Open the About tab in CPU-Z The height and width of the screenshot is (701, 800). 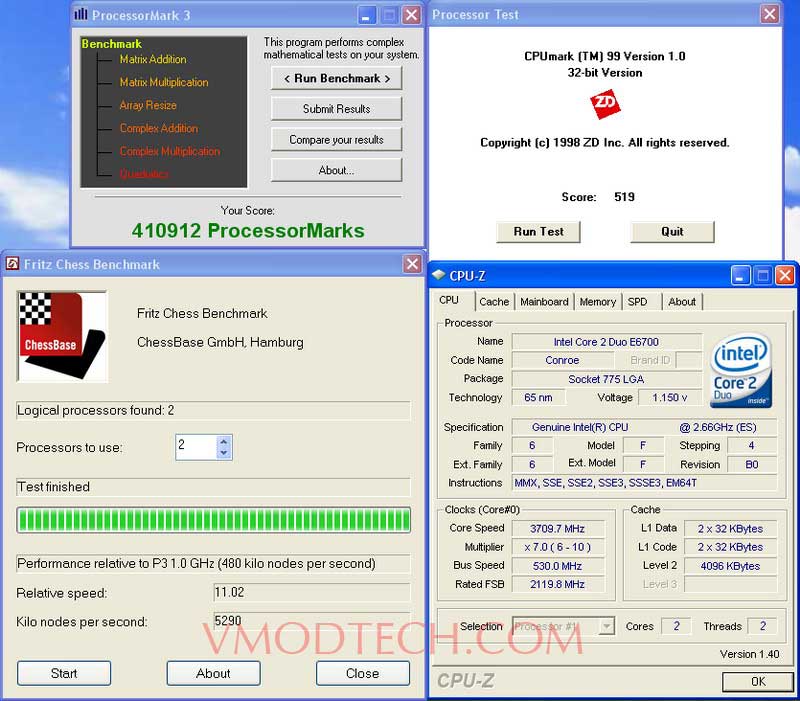(x=682, y=302)
